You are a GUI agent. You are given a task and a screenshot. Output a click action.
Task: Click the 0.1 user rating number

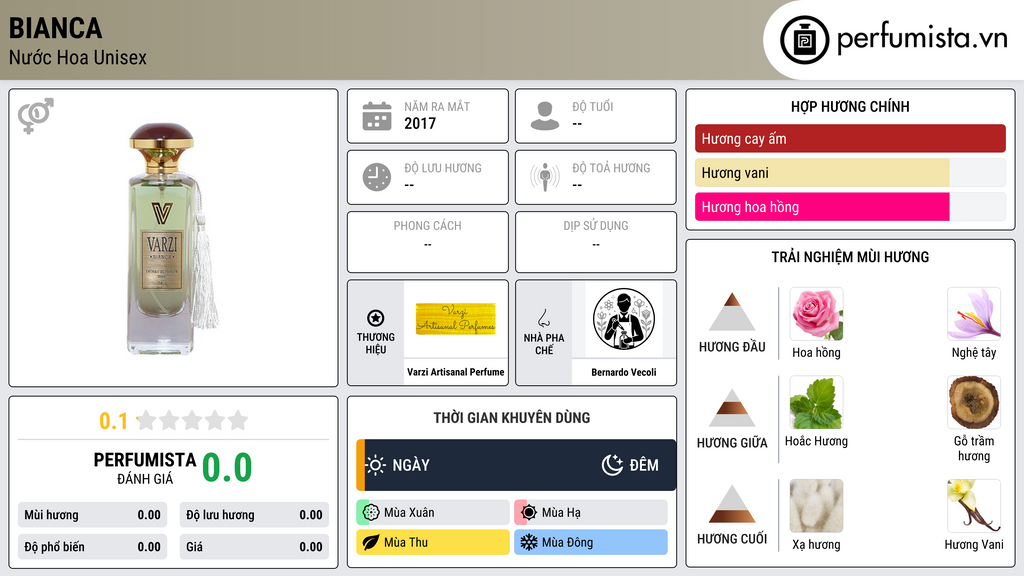click(x=113, y=421)
